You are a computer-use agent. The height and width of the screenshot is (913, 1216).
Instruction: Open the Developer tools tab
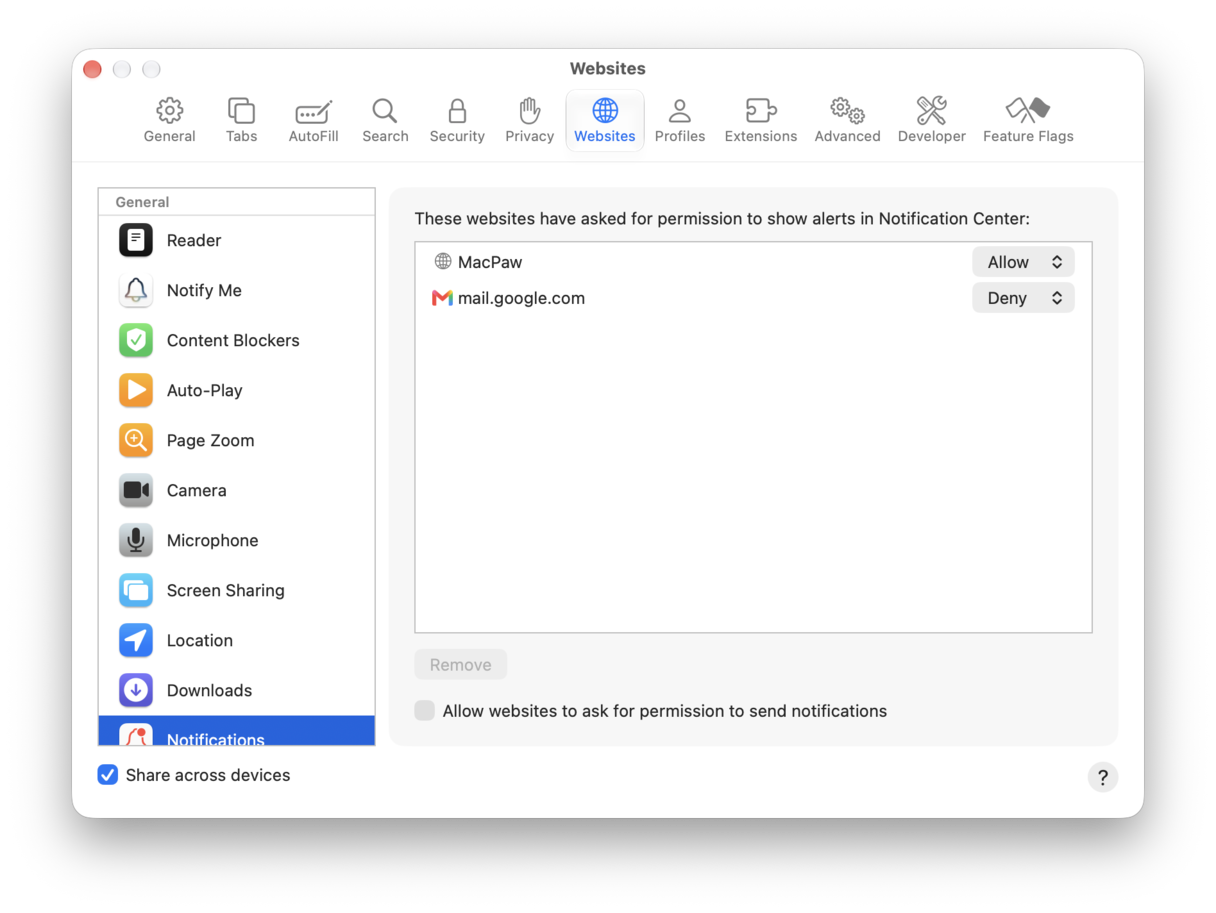tap(931, 121)
